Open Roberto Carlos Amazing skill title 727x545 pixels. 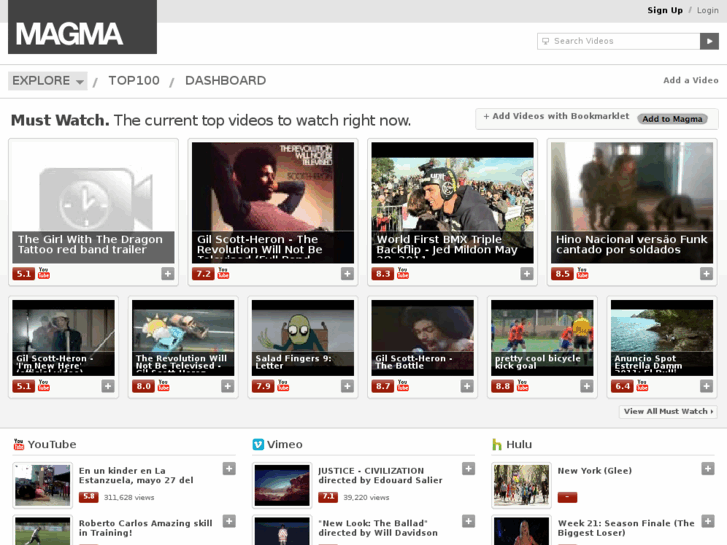pyautogui.click(x=145, y=528)
